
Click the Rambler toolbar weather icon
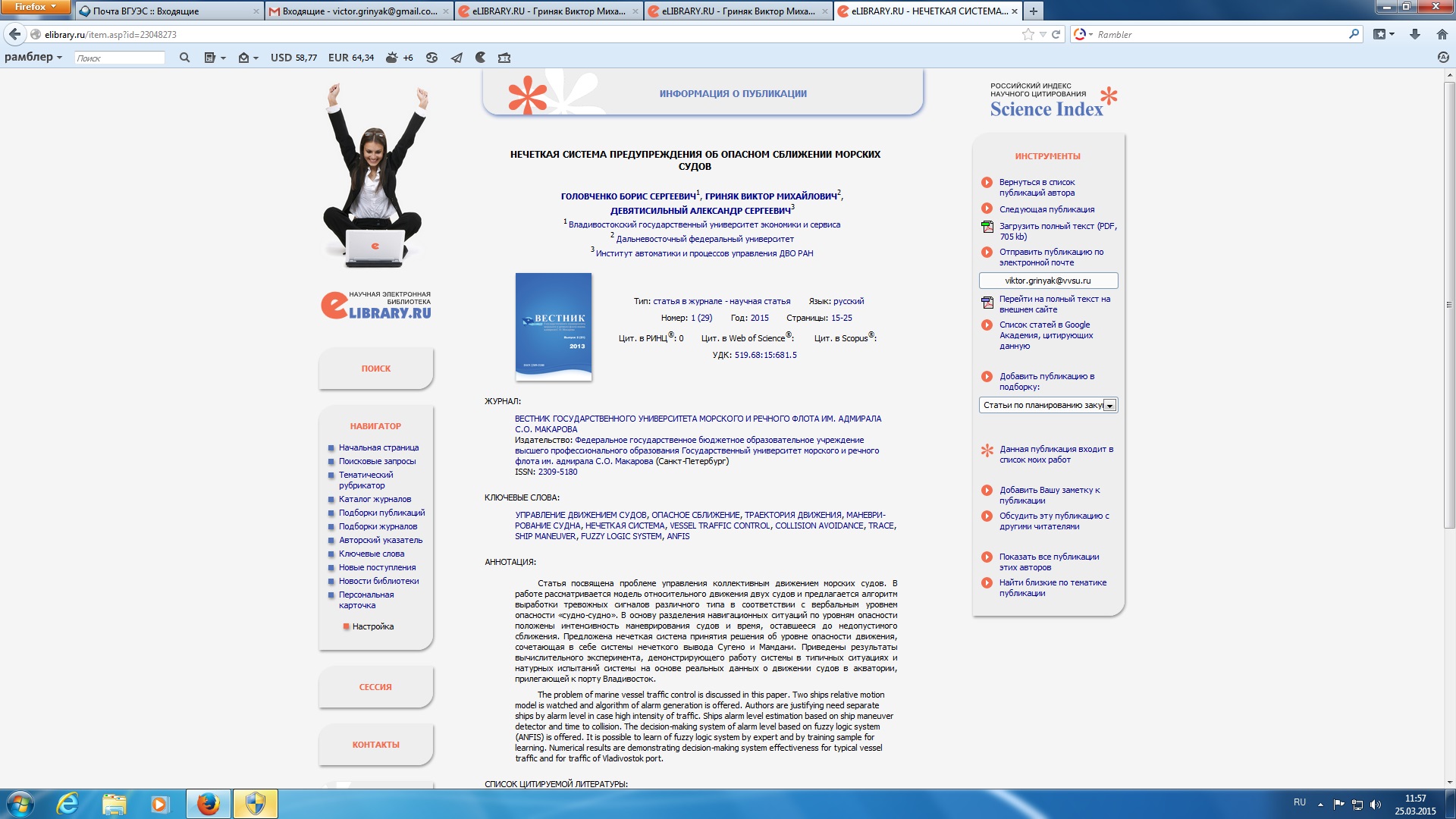(391, 58)
